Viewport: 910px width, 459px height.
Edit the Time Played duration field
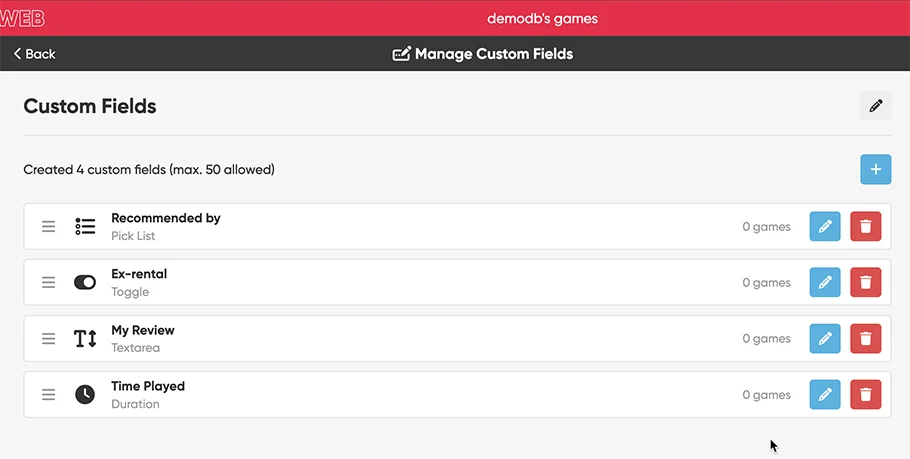pos(825,395)
